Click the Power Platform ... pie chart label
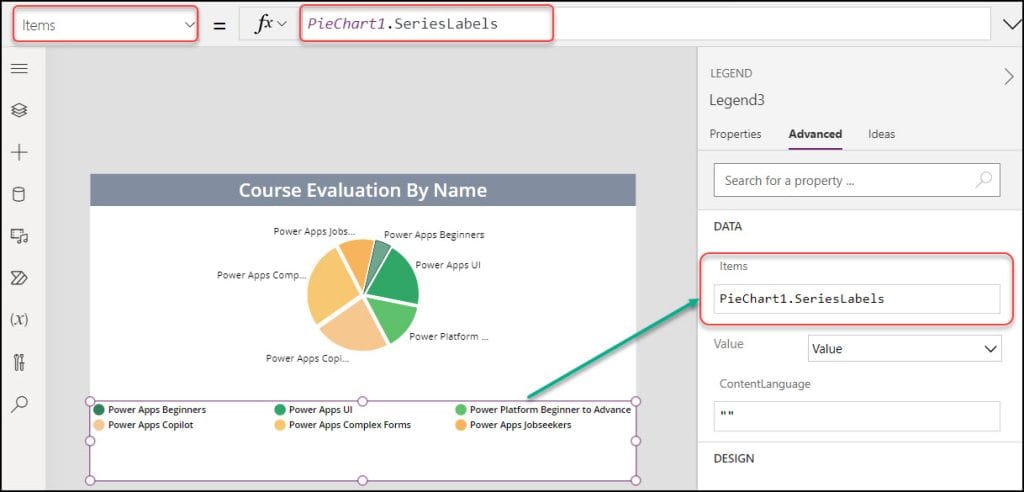 point(449,336)
